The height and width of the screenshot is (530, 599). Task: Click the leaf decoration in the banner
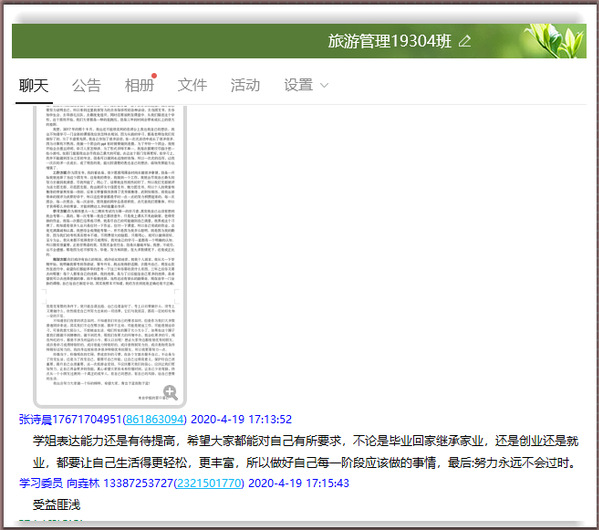click(556, 41)
